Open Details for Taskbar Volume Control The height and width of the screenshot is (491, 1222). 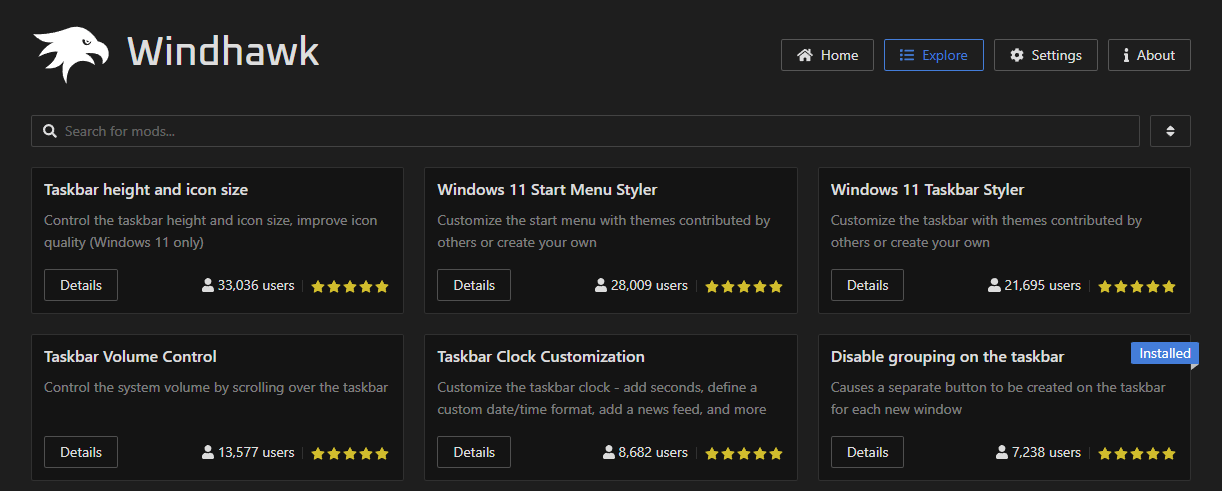click(x=81, y=452)
